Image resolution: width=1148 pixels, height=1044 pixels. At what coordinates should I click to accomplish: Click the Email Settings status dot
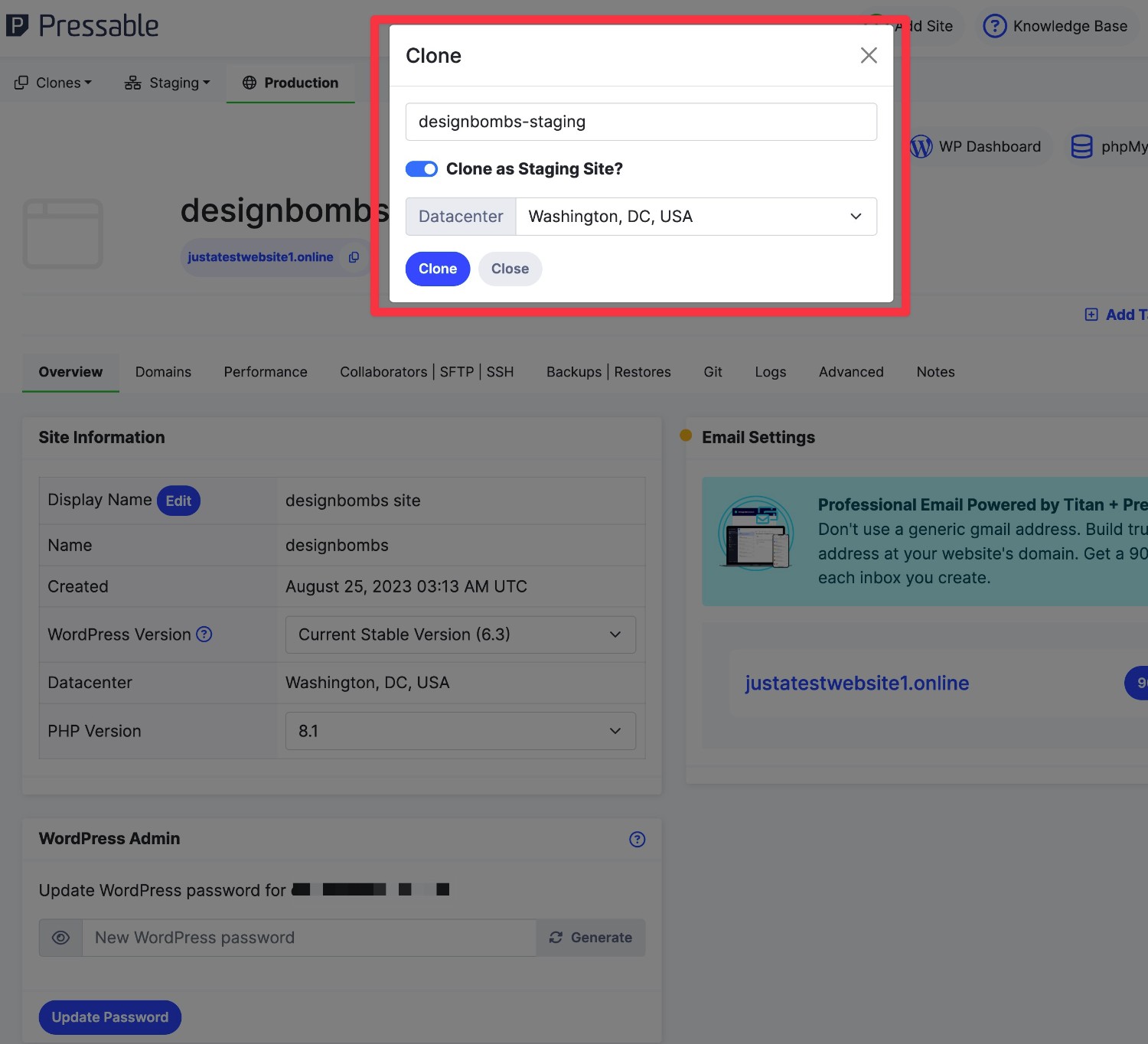click(x=686, y=436)
